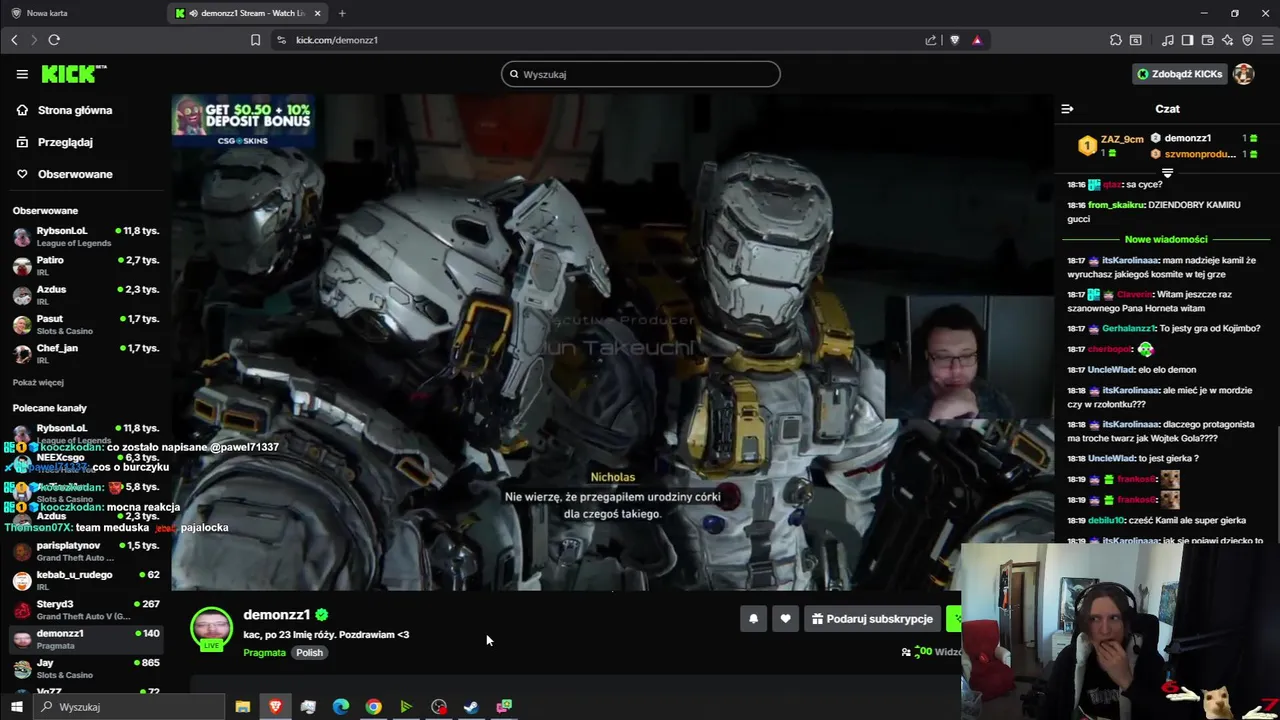Open Google Chrome from taskbar

click(373, 707)
